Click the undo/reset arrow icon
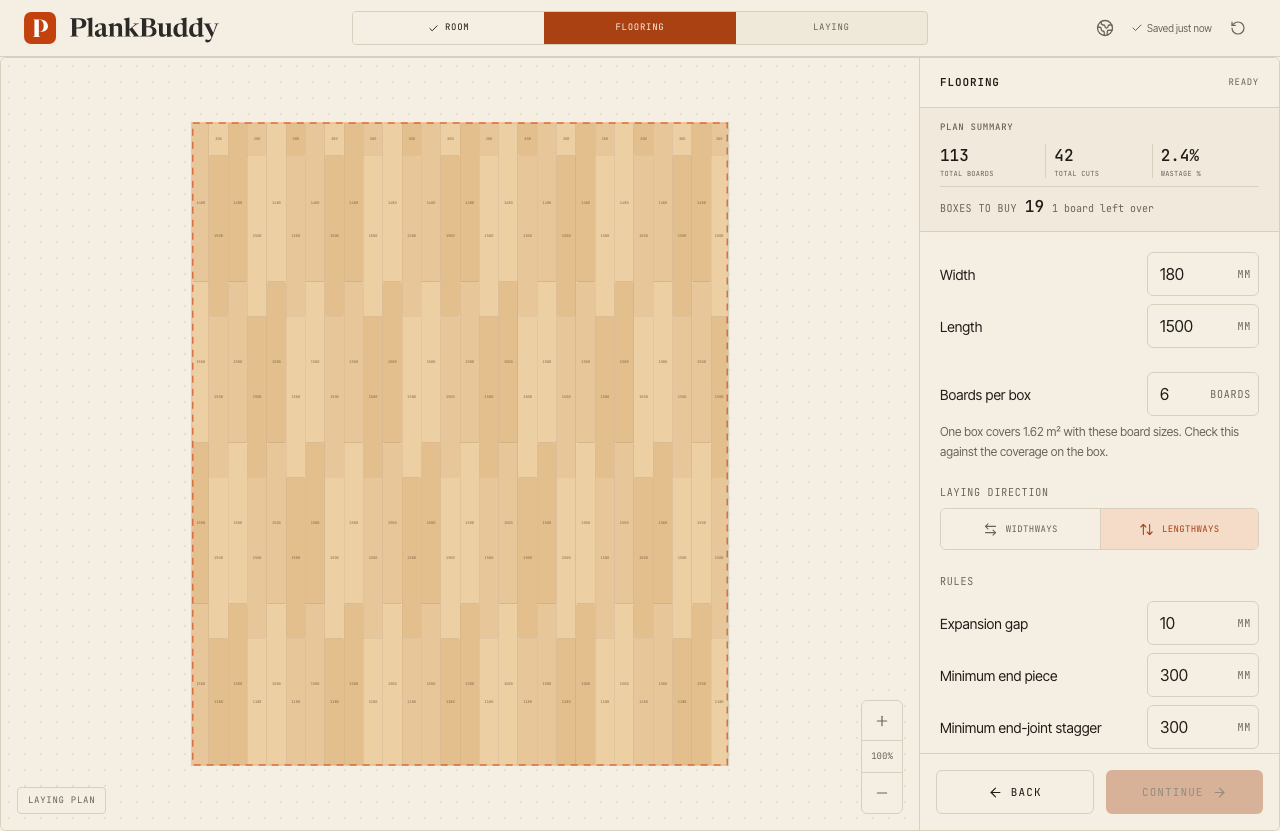 (x=1238, y=28)
